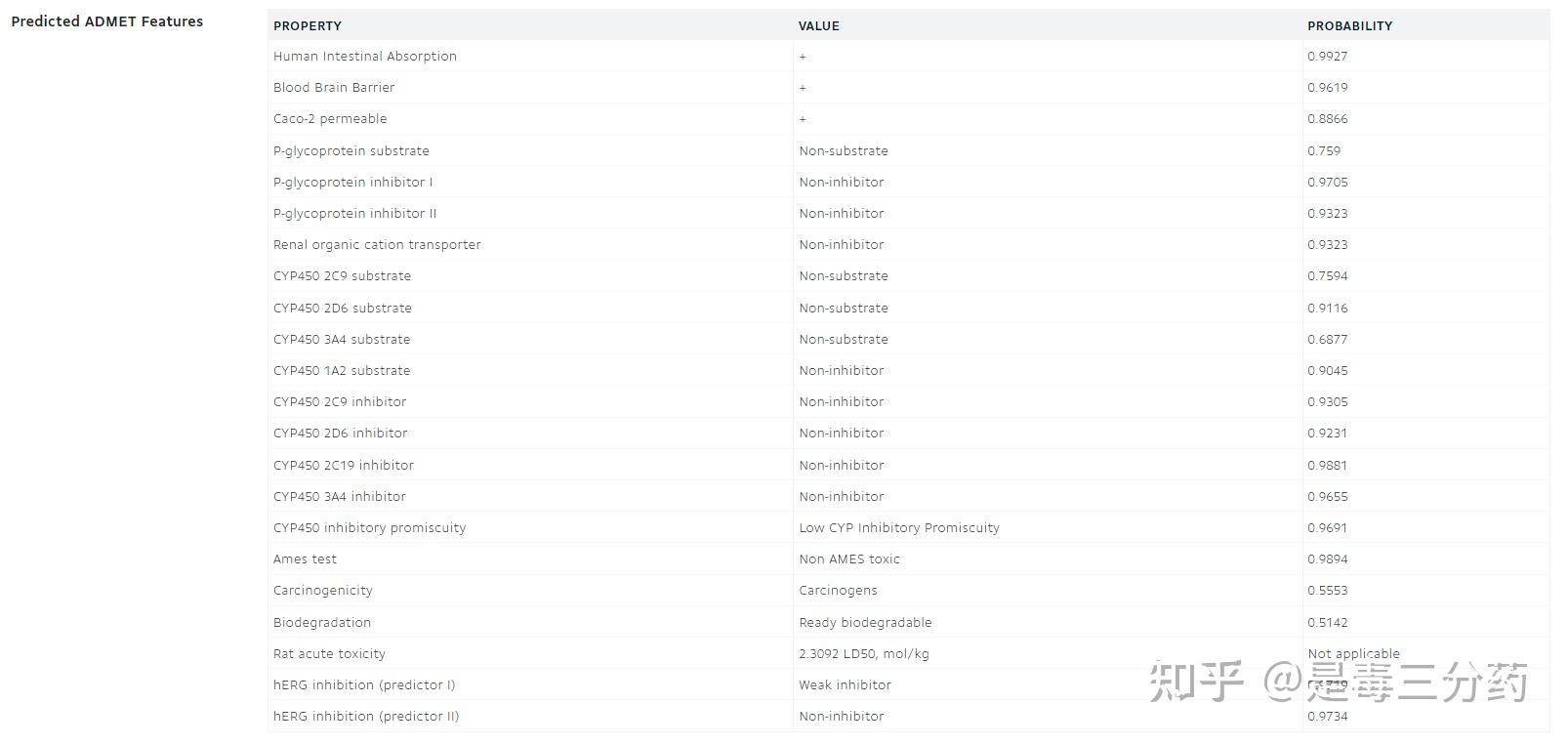The width and height of the screenshot is (1568, 745).
Task: Click the Weak inhibitor value for hERG
Action: (845, 685)
